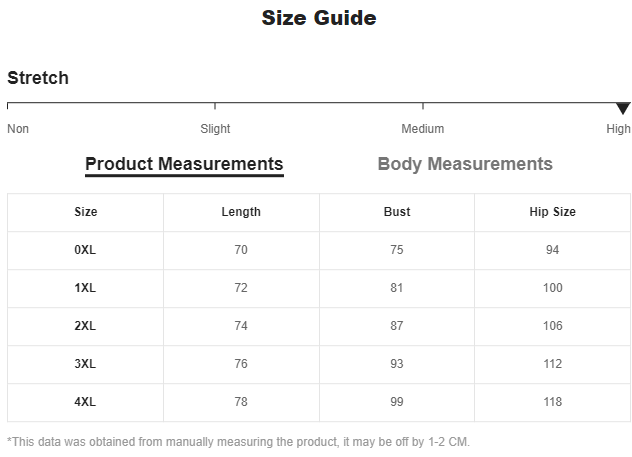Open the Body Measurements tab
The width and height of the screenshot is (632, 457).
pyautogui.click(x=465, y=164)
